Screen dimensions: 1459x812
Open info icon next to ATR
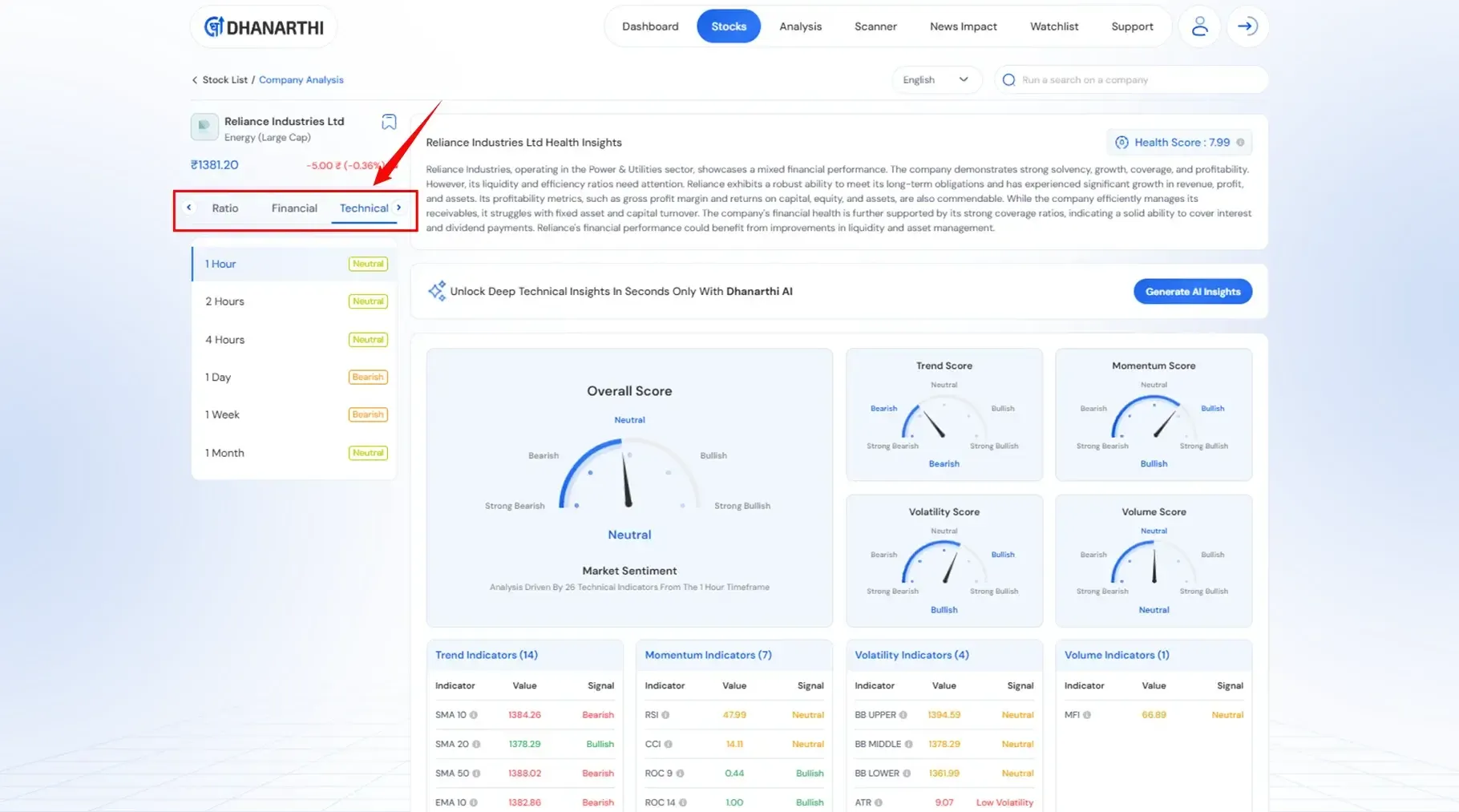point(879,802)
